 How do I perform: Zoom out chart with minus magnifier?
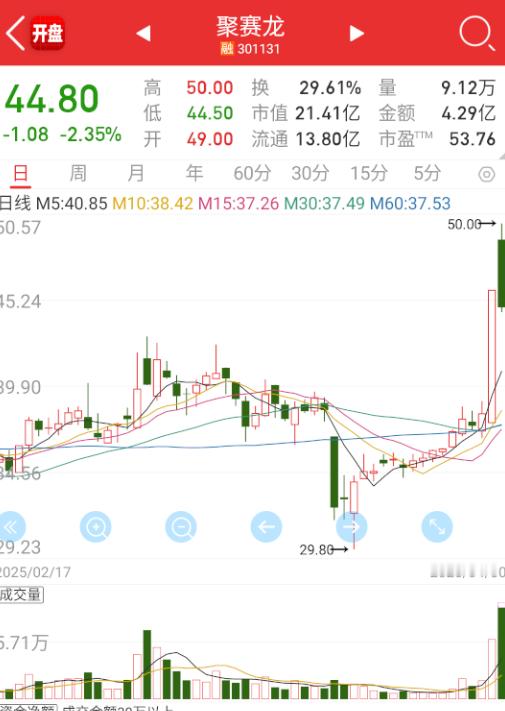181,527
